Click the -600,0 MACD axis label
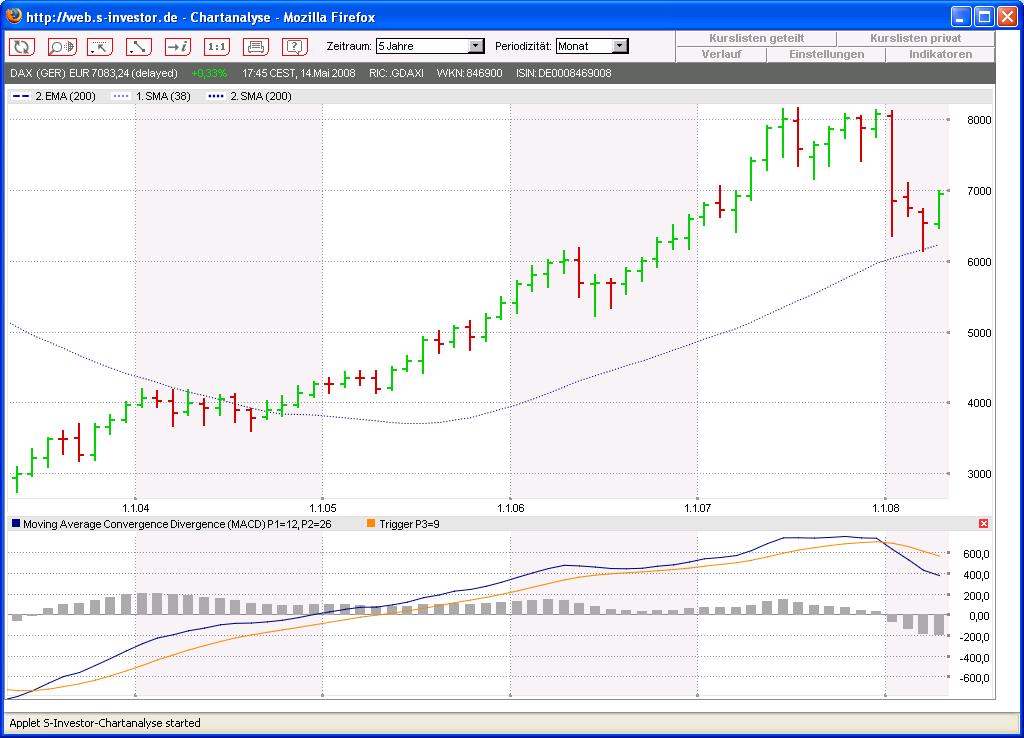This screenshot has width=1024, height=738. (974, 678)
